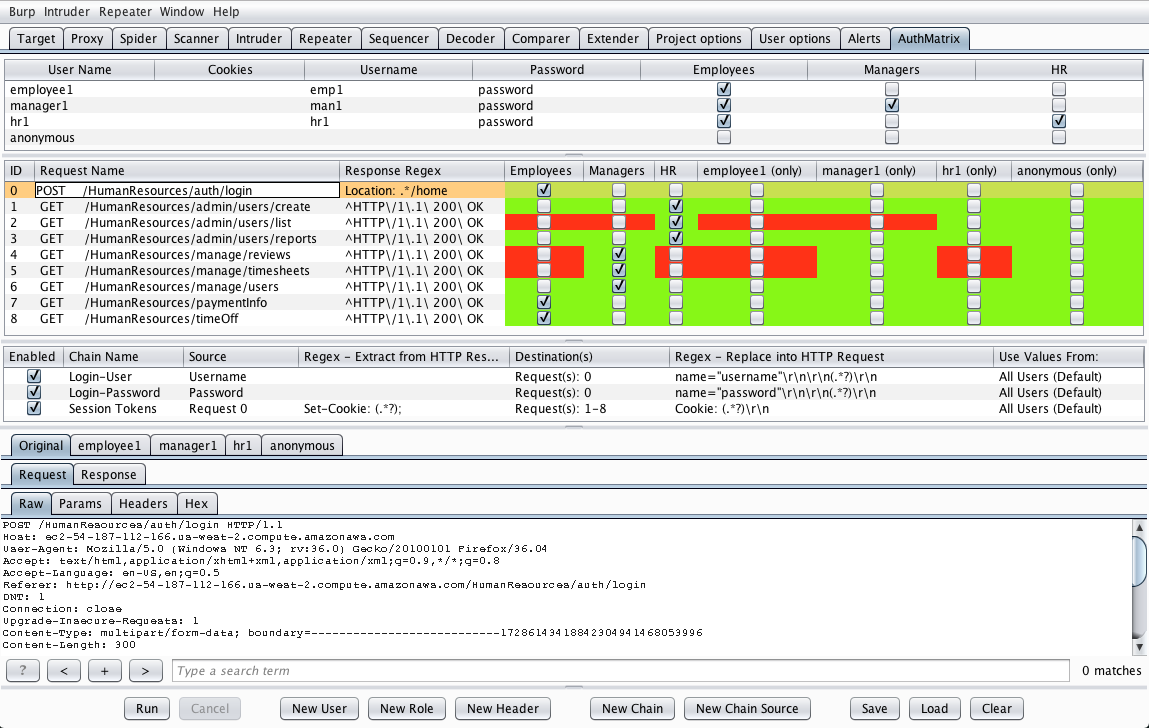Viewport: 1149px width, 728px height.
Task: Disable the Session Tokens chain checkbox
Action: 34,408
